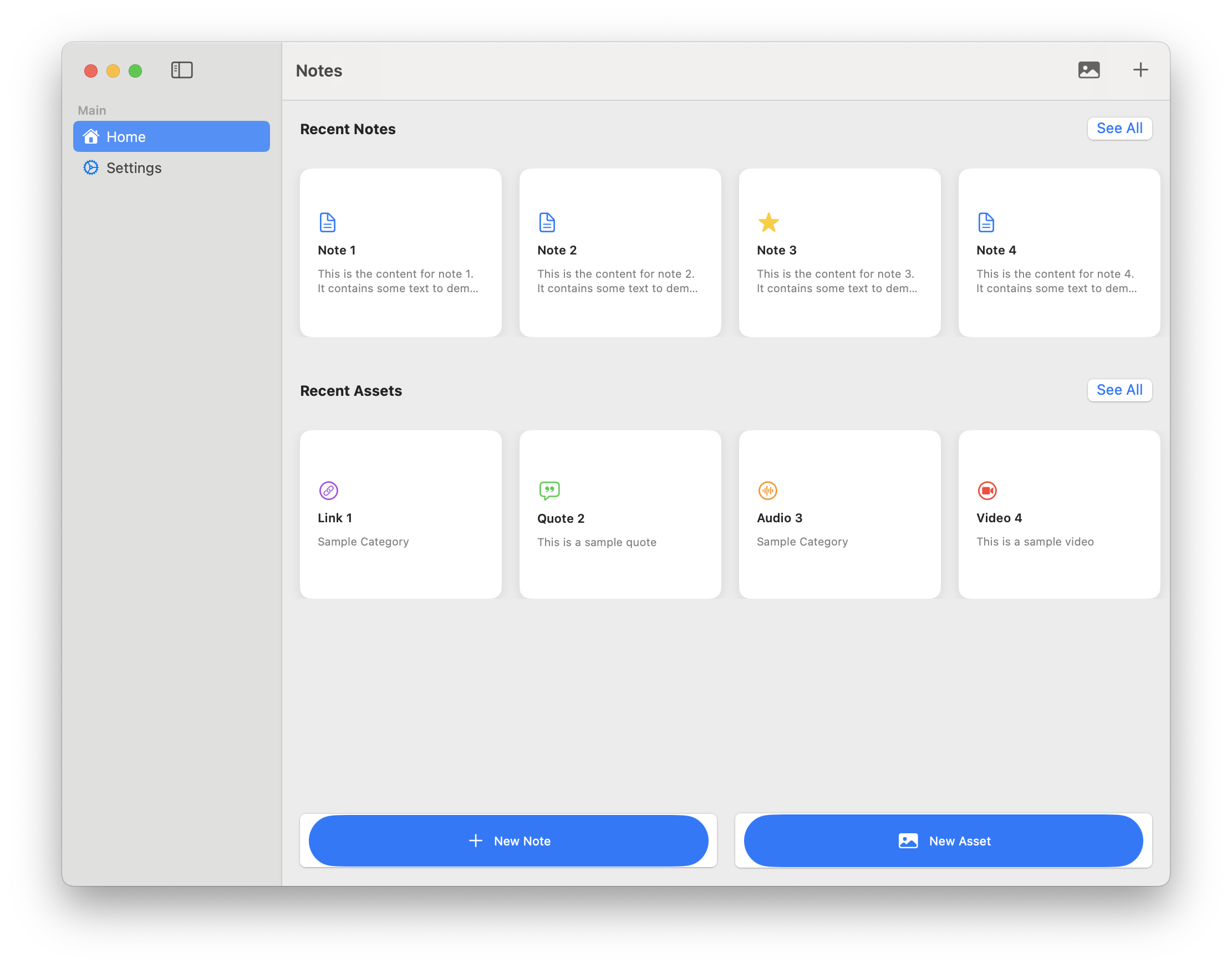
Task: Click the purple link icon on Link 1
Action: (329, 490)
